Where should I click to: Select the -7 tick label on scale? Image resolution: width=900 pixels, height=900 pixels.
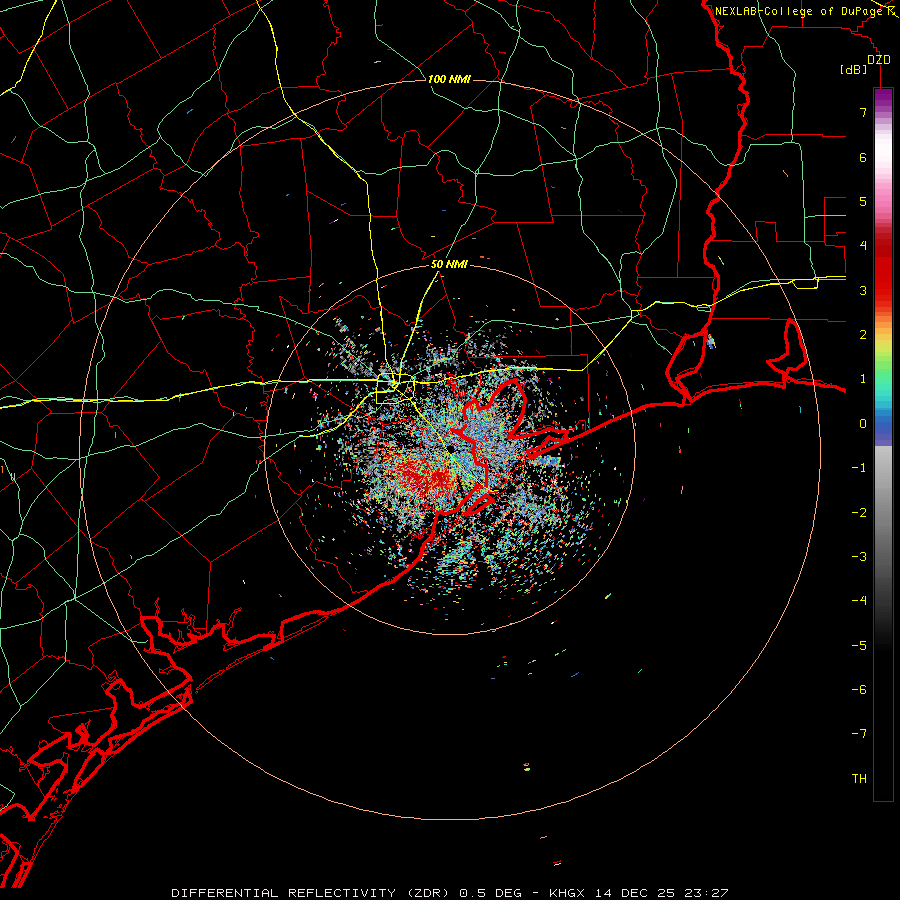click(x=859, y=734)
